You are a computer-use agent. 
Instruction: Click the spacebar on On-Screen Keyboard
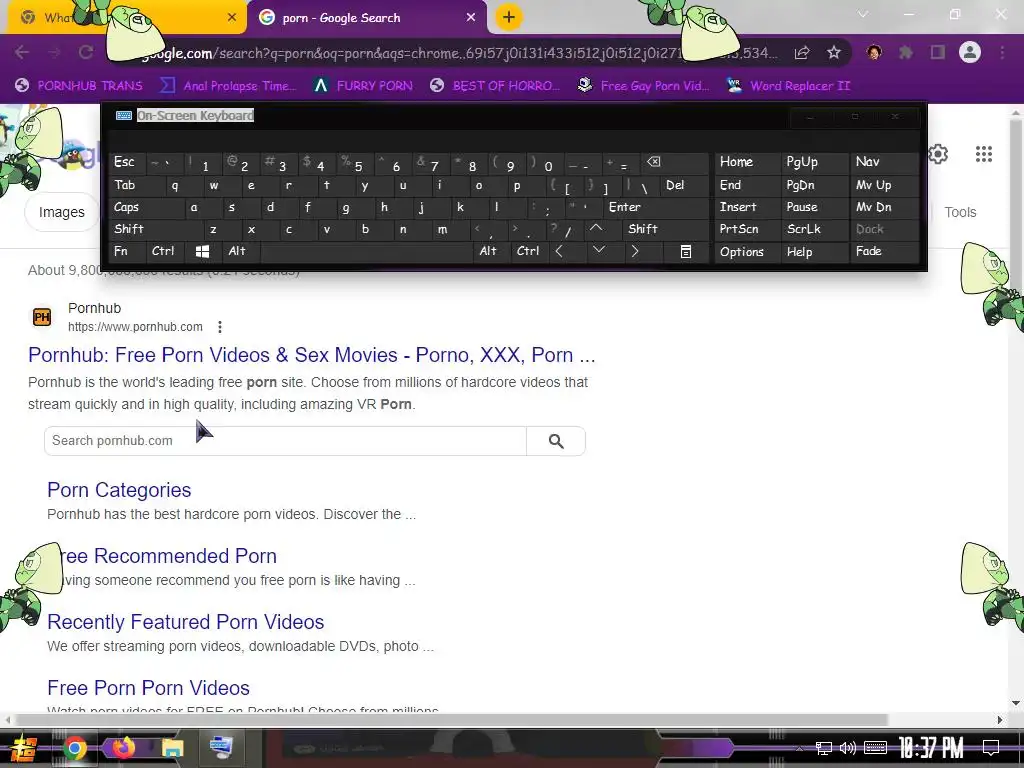(366, 251)
